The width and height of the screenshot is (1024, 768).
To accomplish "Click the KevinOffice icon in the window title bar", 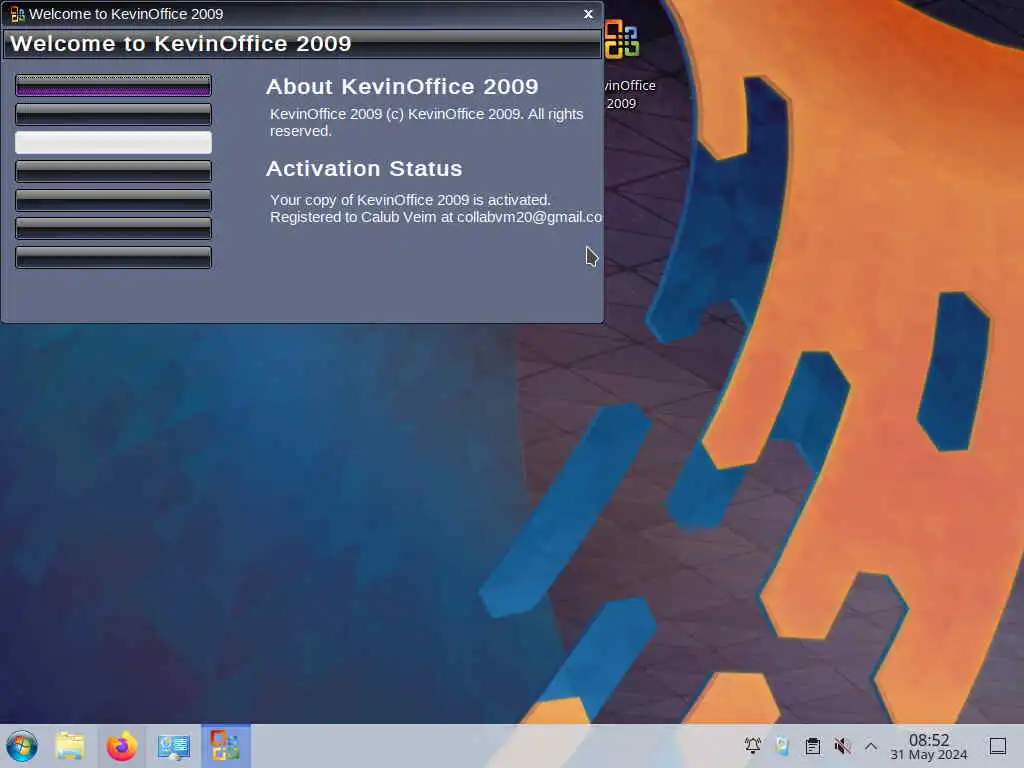I will coord(17,14).
